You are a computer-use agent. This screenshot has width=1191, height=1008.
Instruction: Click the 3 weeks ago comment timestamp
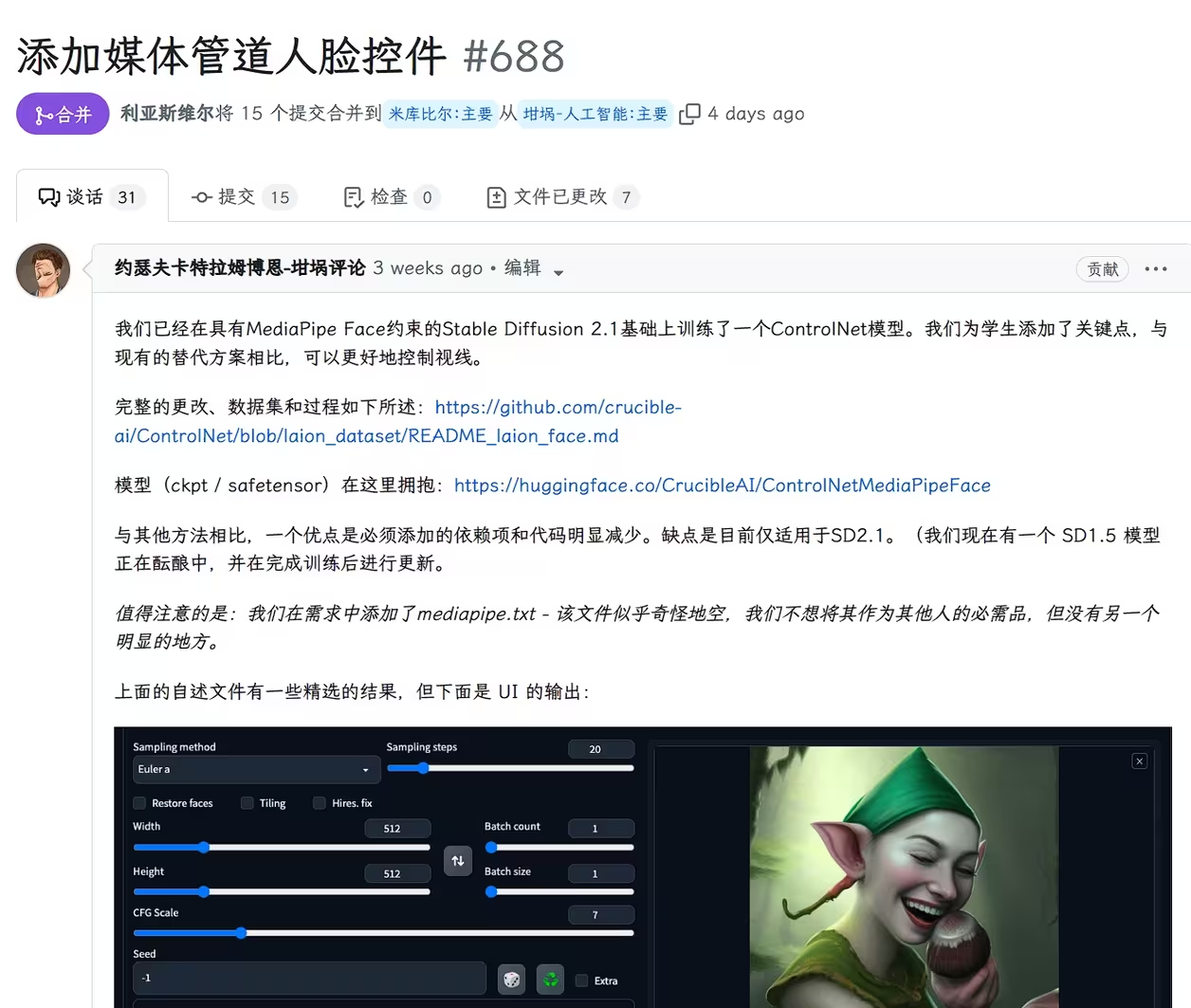click(428, 268)
